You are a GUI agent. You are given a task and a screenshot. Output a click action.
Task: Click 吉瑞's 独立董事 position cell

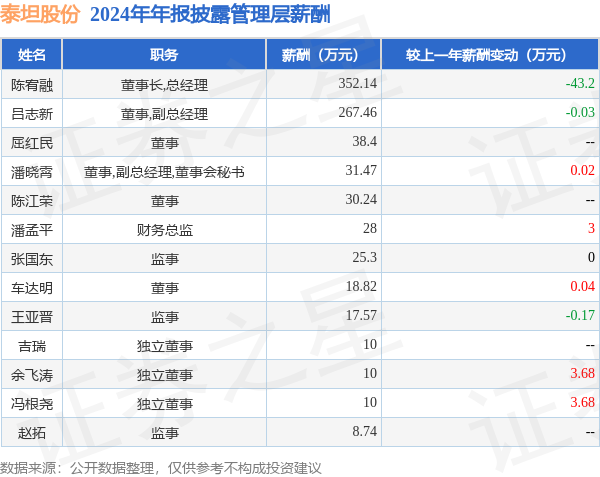[x=164, y=346]
